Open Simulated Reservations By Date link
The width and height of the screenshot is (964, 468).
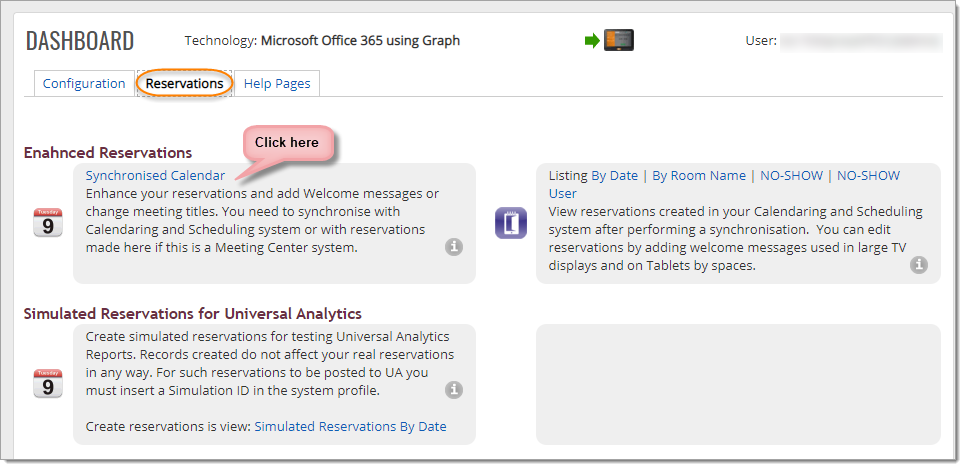[x=350, y=426]
